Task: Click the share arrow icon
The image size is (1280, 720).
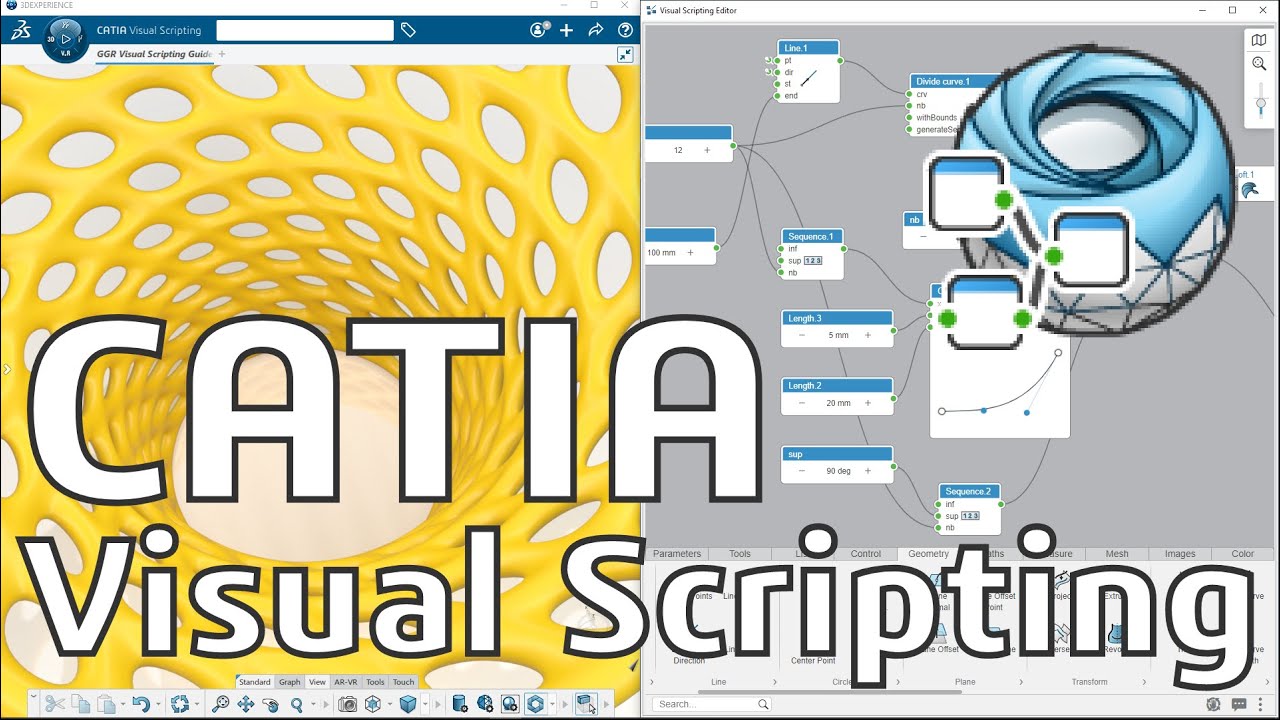Action: click(596, 30)
